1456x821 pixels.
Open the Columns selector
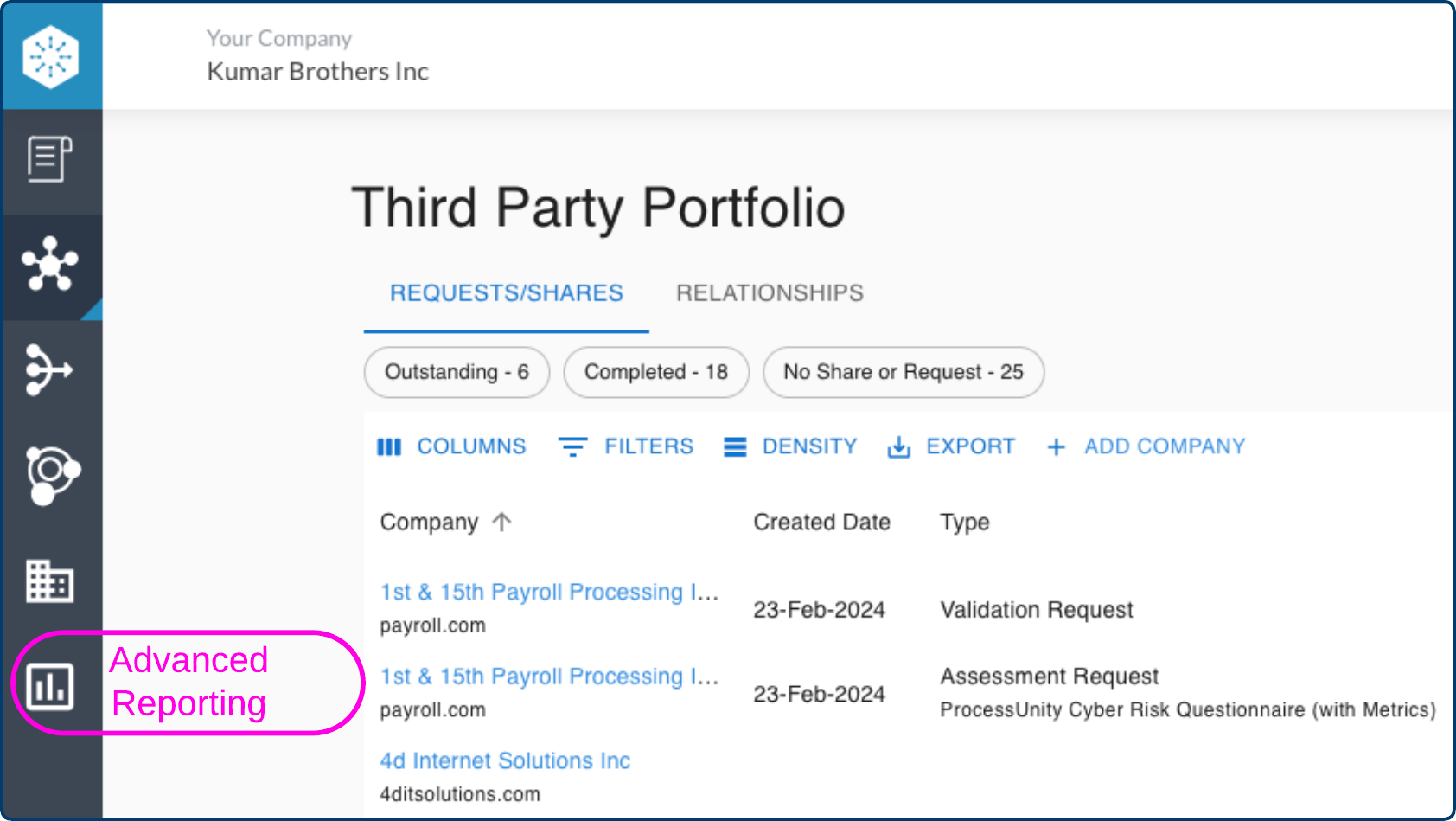click(452, 446)
